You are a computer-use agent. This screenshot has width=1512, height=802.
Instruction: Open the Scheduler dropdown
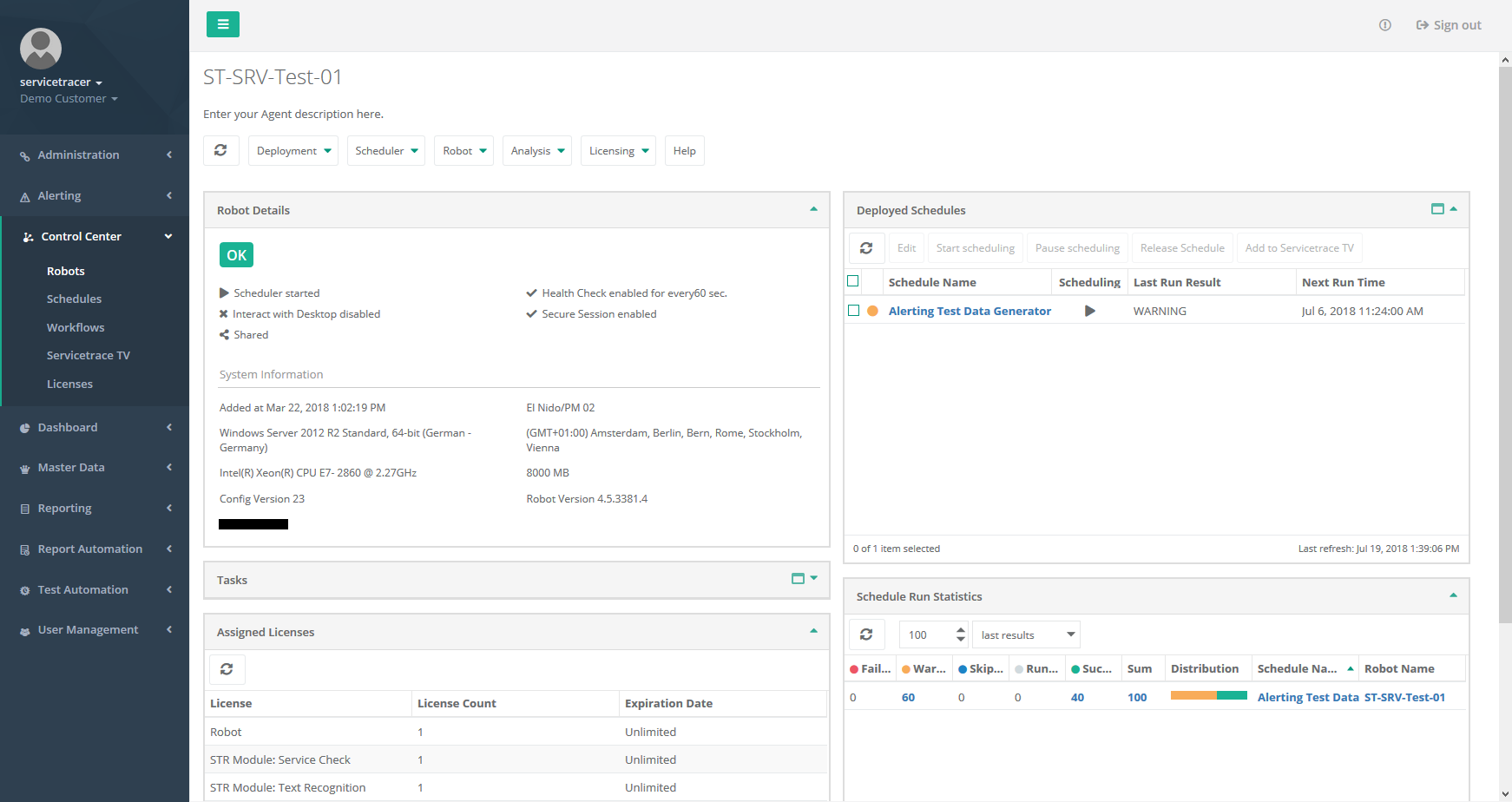click(x=386, y=150)
